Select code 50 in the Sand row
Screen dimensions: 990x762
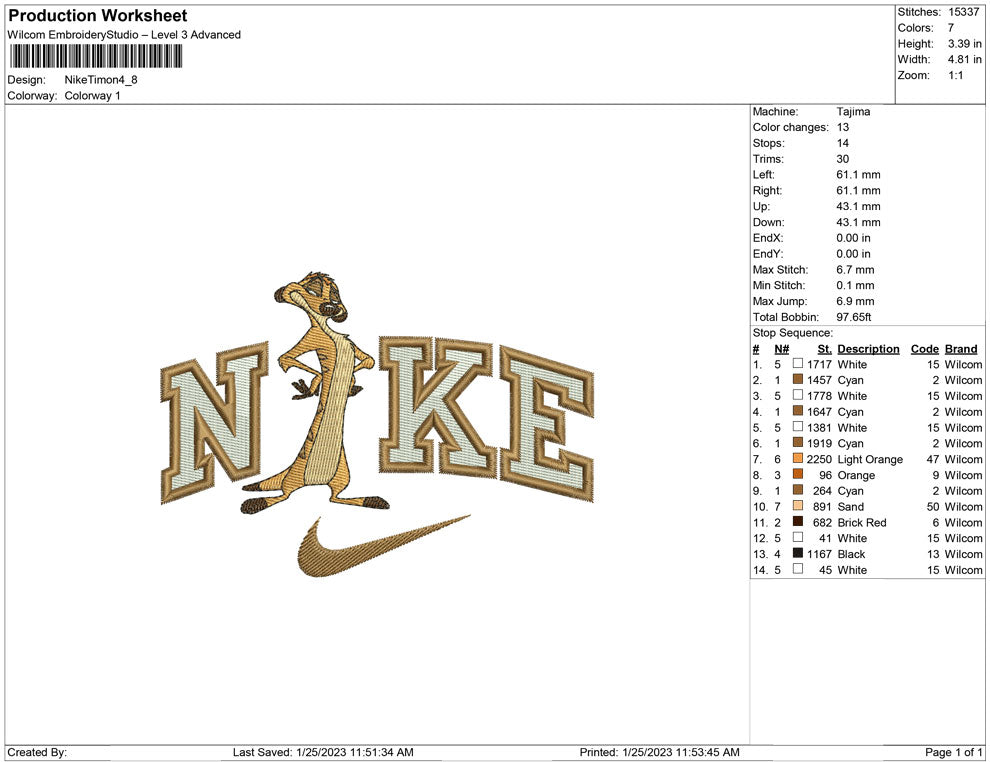[933, 507]
